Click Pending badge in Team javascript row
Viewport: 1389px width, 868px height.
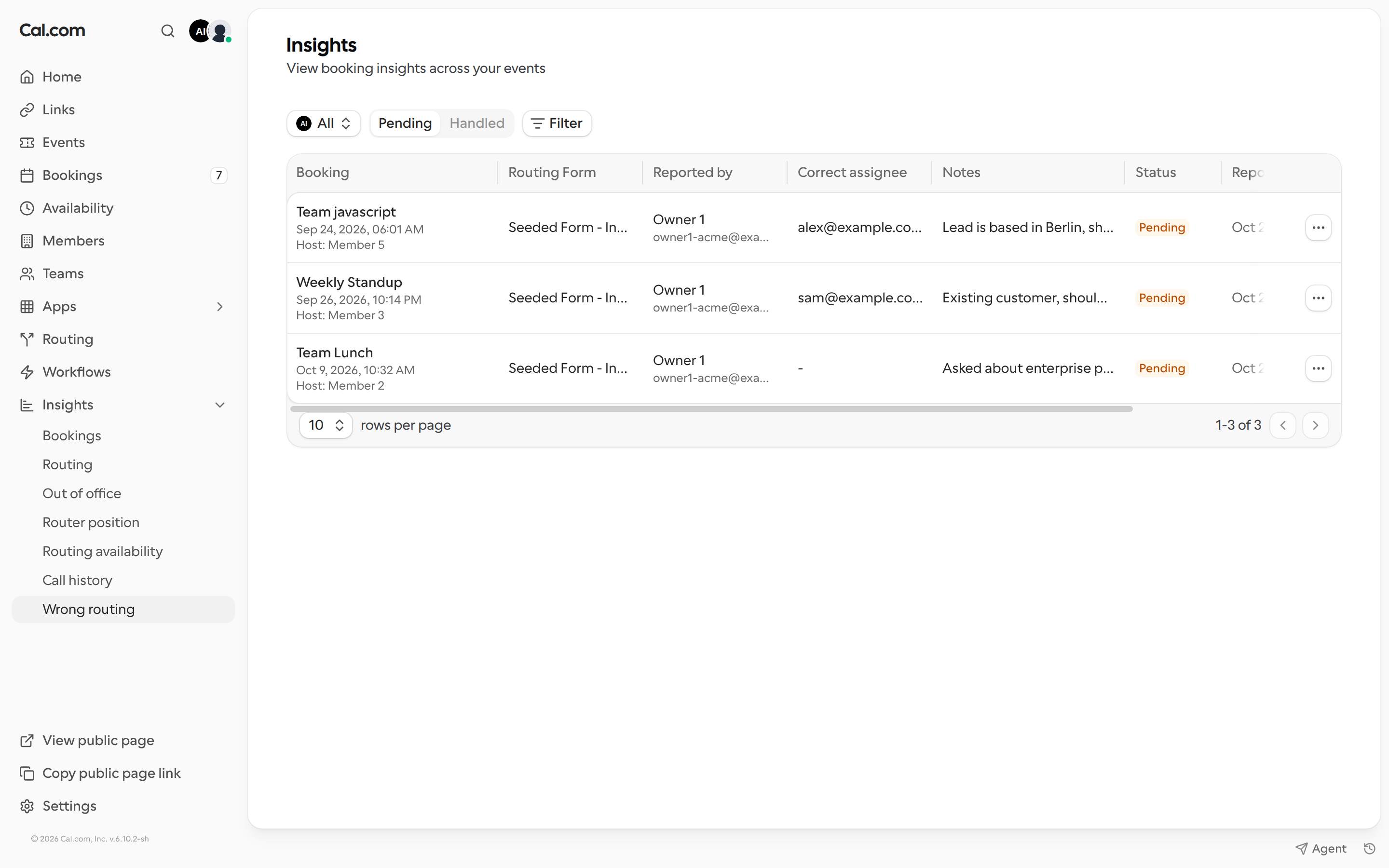1162,227
